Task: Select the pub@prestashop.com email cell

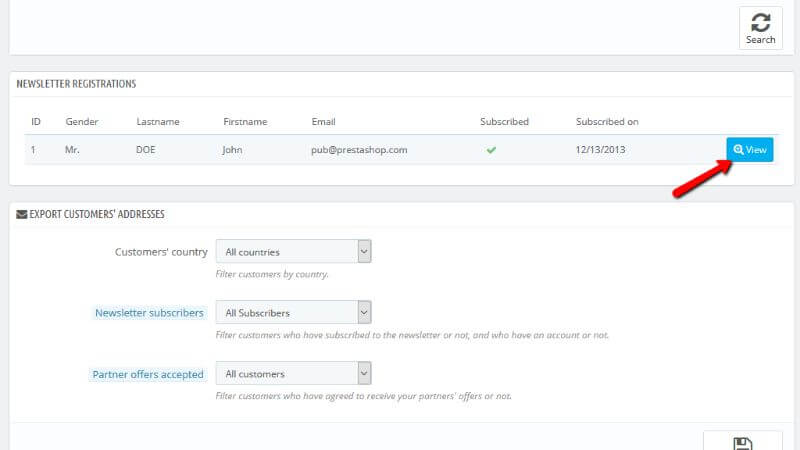Action: [359, 149]
